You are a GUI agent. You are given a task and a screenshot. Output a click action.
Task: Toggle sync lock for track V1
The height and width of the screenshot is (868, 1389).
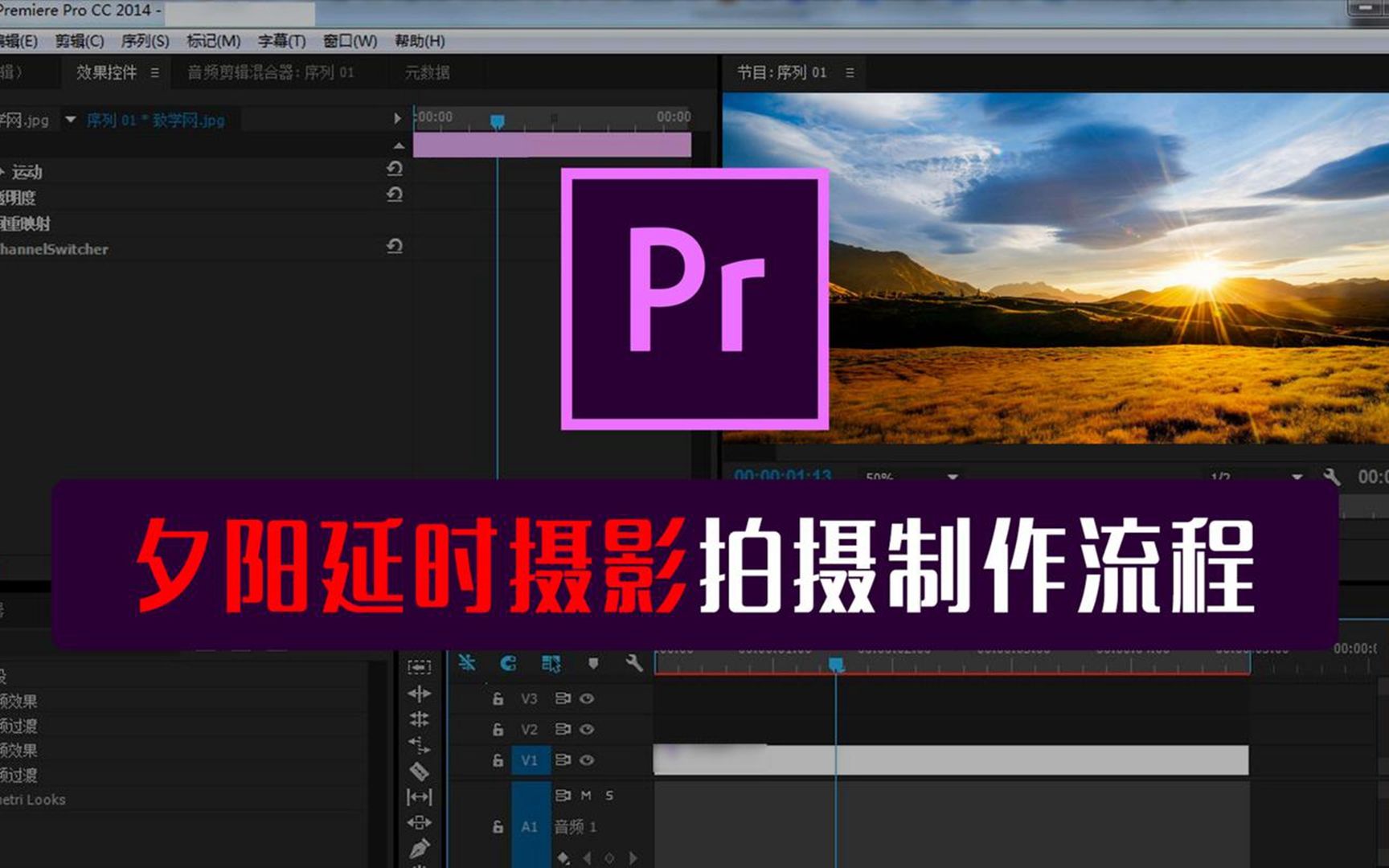tap(563, 759)
